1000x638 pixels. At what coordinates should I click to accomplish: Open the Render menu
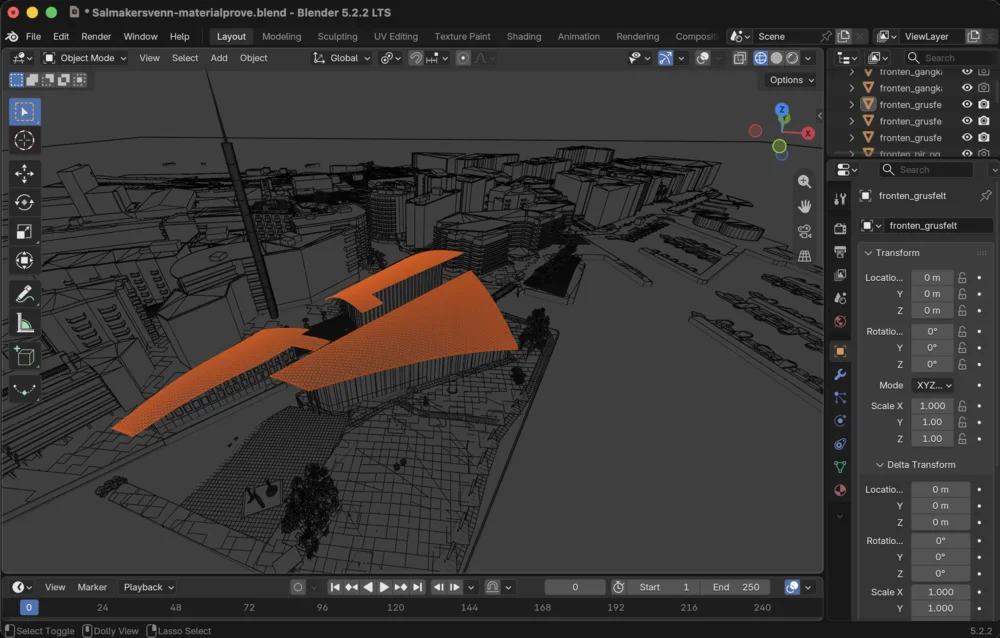point(96,36)
